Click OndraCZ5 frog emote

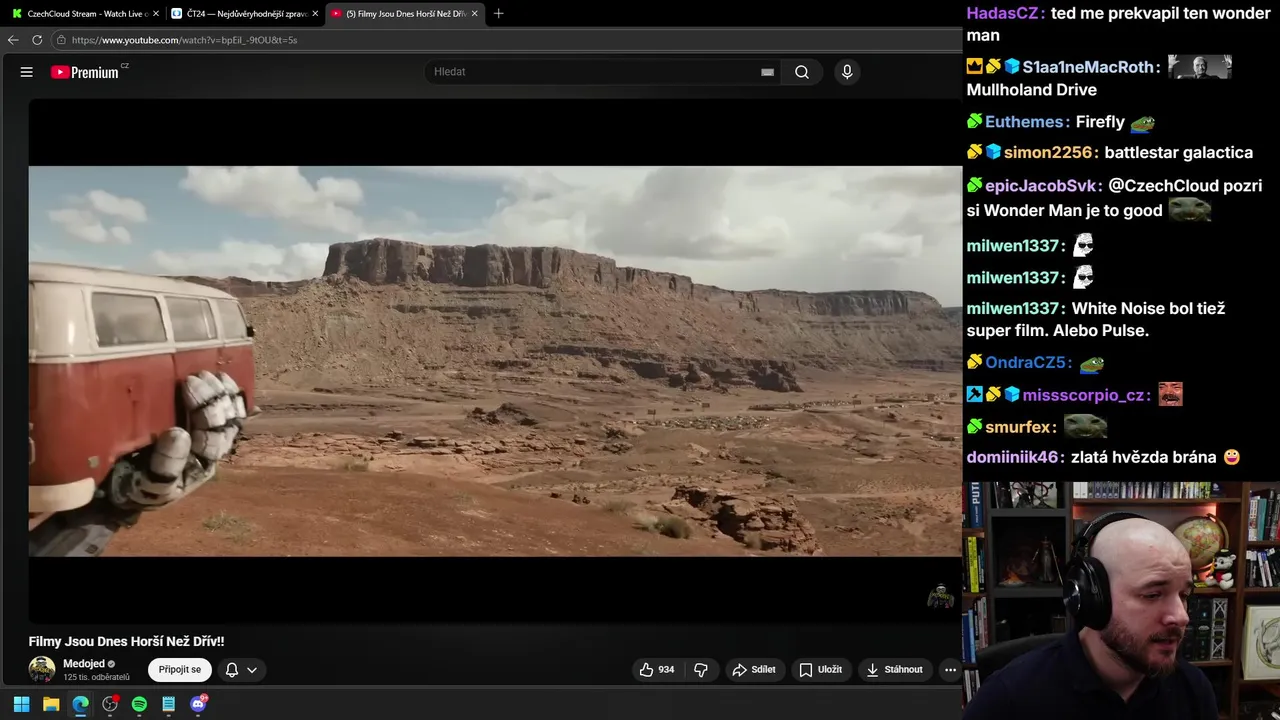coord(1092,364)
